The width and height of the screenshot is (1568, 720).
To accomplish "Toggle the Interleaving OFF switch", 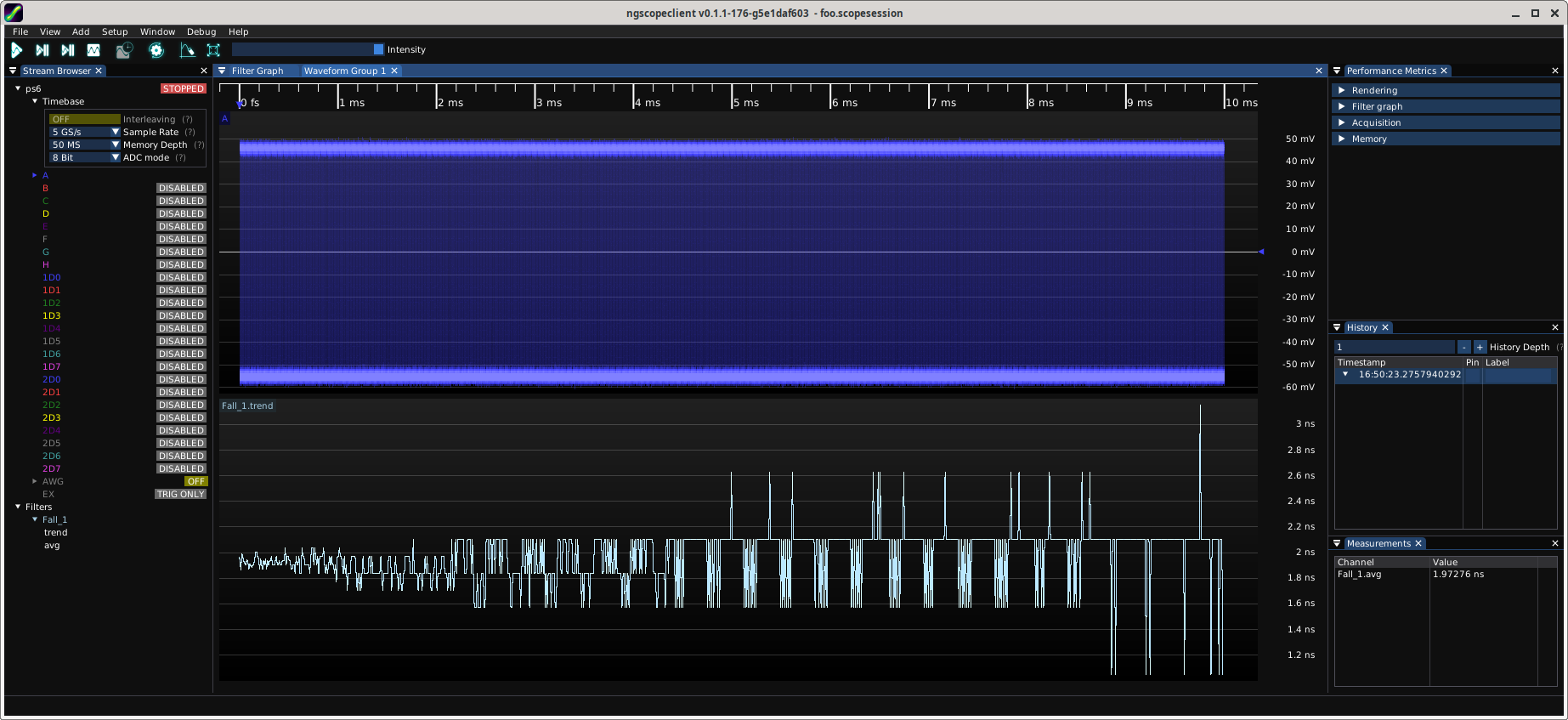I will (84, 119).
